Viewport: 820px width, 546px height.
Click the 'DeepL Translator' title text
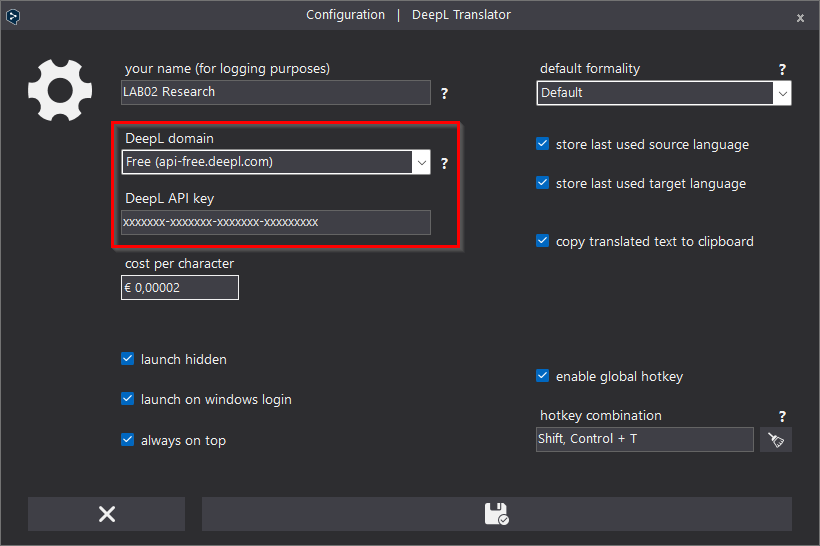[x=461, y=15]
